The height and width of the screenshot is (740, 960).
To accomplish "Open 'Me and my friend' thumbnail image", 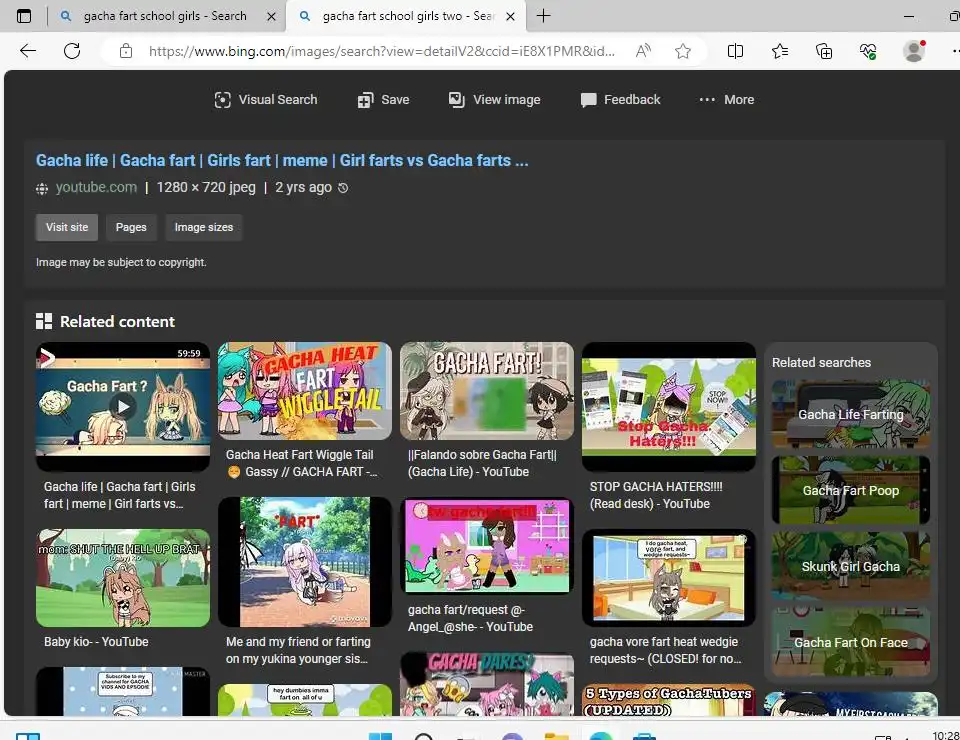I will point(305,562).
